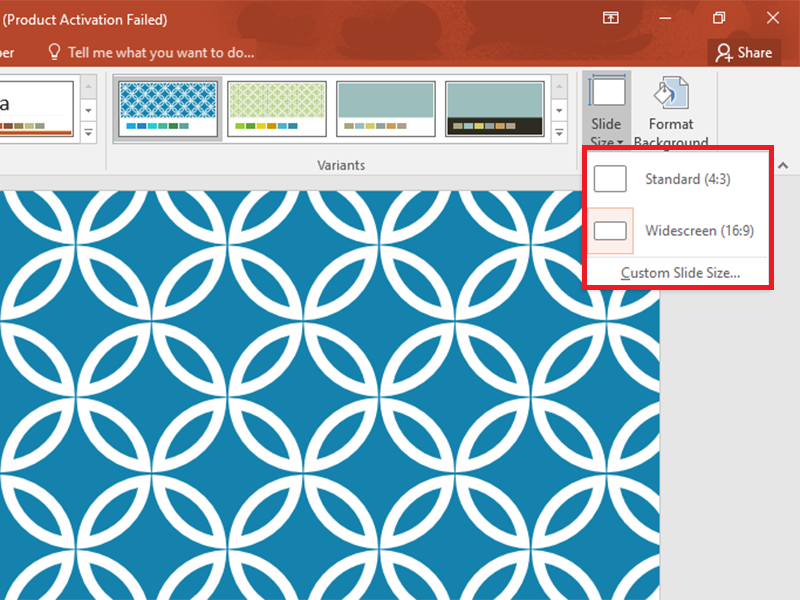Restore down the PowerPoint window
Screen dimensions: 800x600
pos(718,18)
